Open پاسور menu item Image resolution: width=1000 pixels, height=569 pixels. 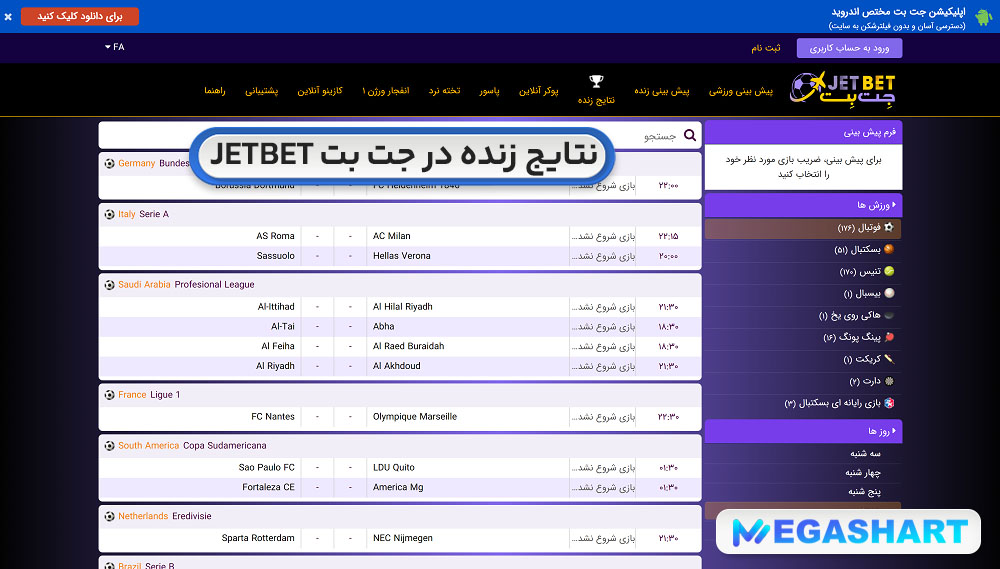click(x=489, y=91)
